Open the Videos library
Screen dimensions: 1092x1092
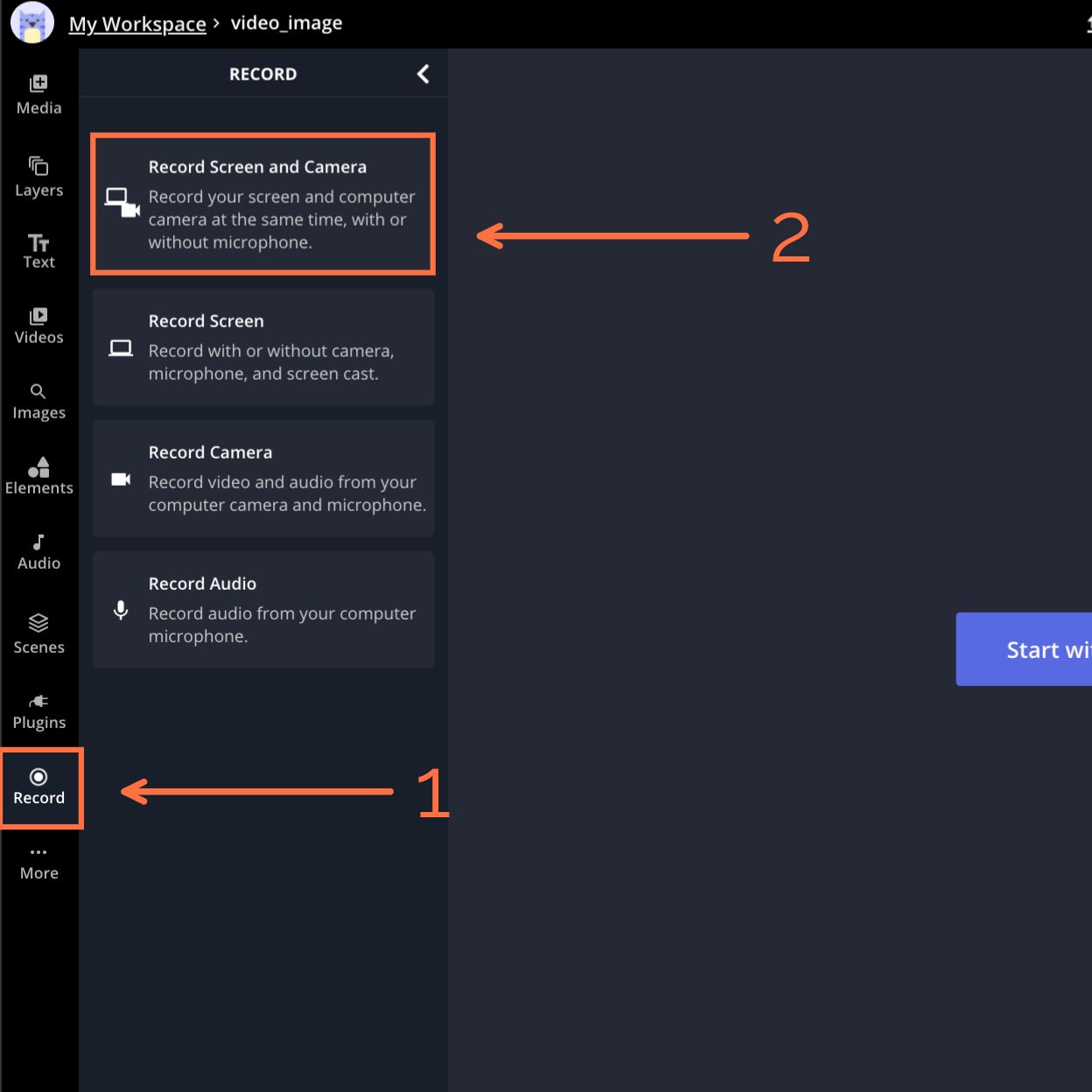click(39, 326)
